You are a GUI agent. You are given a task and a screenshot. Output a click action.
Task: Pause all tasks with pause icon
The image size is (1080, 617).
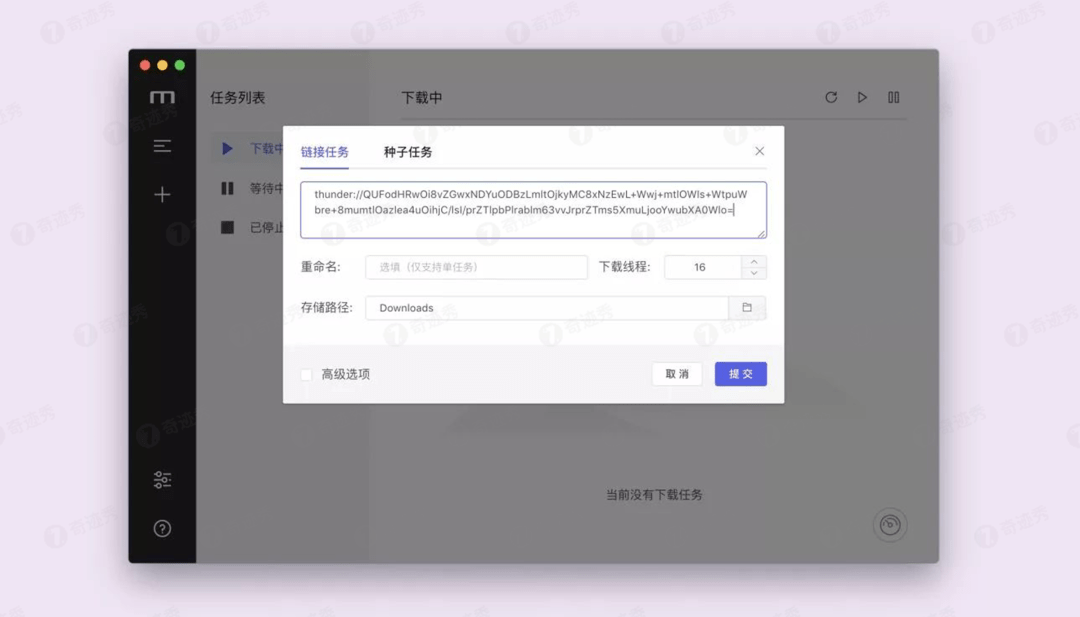click(893, 97)
